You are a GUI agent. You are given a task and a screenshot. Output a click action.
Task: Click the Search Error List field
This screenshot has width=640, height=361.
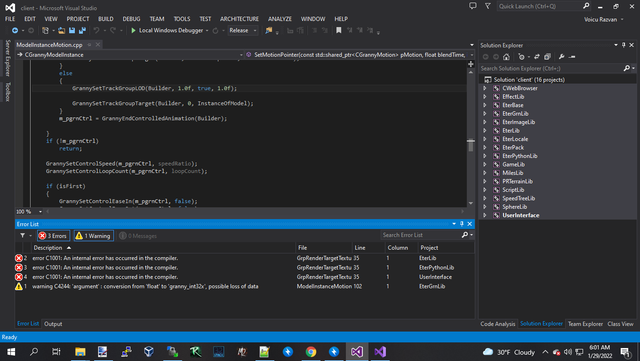[x=421, y=235]
